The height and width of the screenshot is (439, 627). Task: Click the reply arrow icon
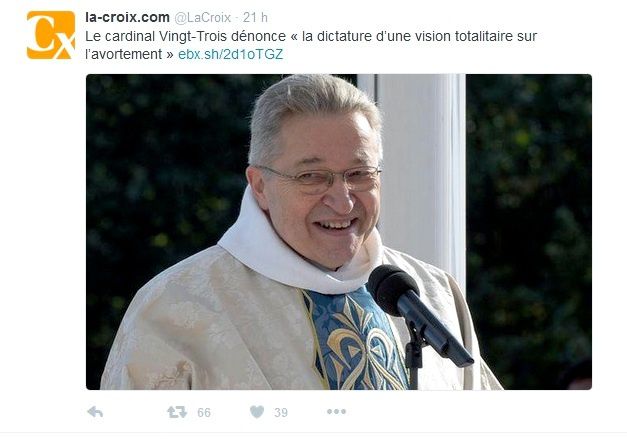click(x=95, y=411)
